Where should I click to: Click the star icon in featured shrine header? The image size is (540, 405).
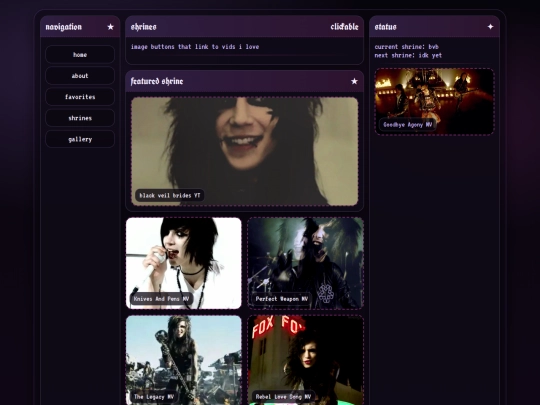click(354, 81)
